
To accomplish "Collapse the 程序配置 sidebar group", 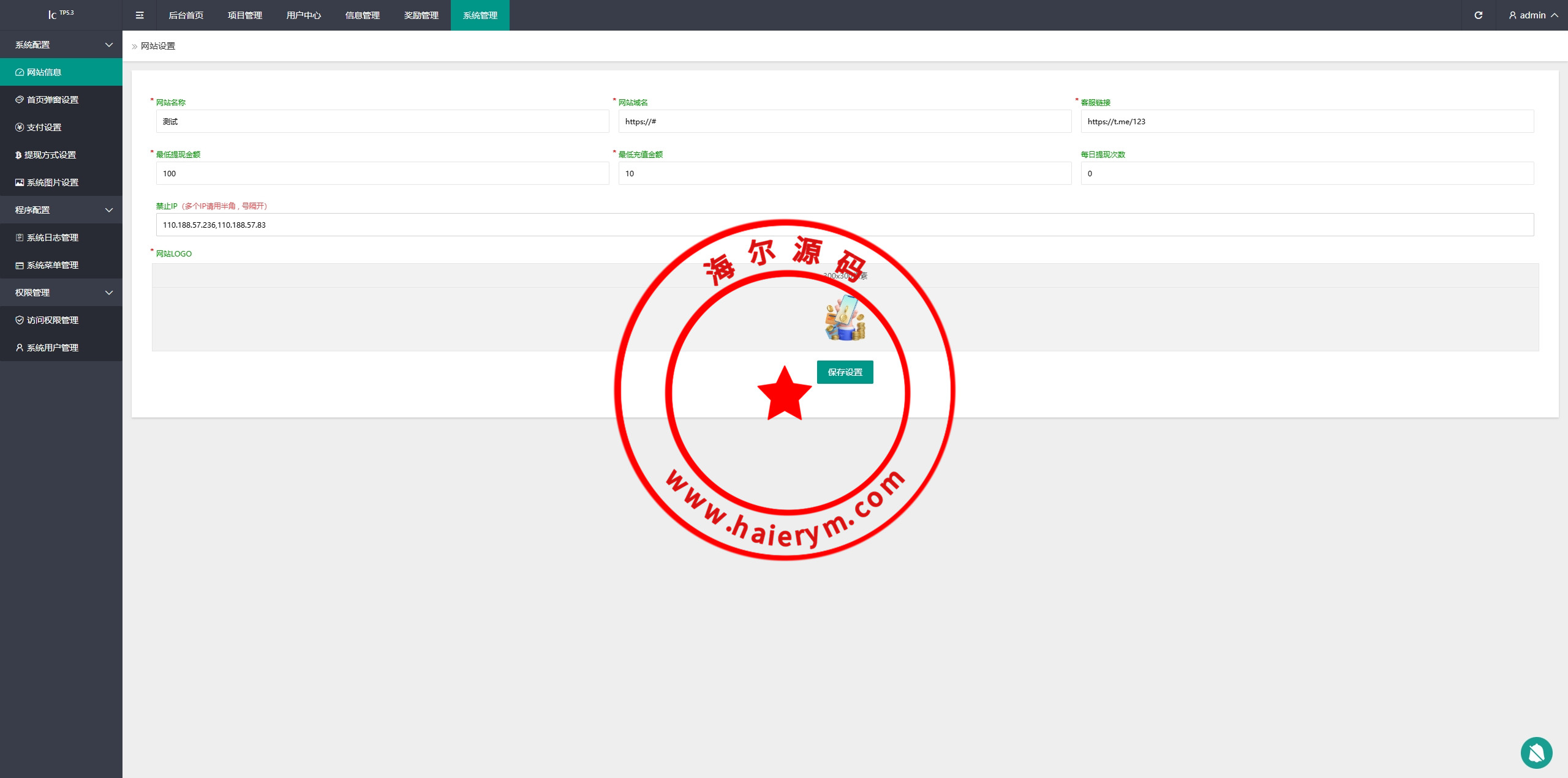I will [61, 210].
